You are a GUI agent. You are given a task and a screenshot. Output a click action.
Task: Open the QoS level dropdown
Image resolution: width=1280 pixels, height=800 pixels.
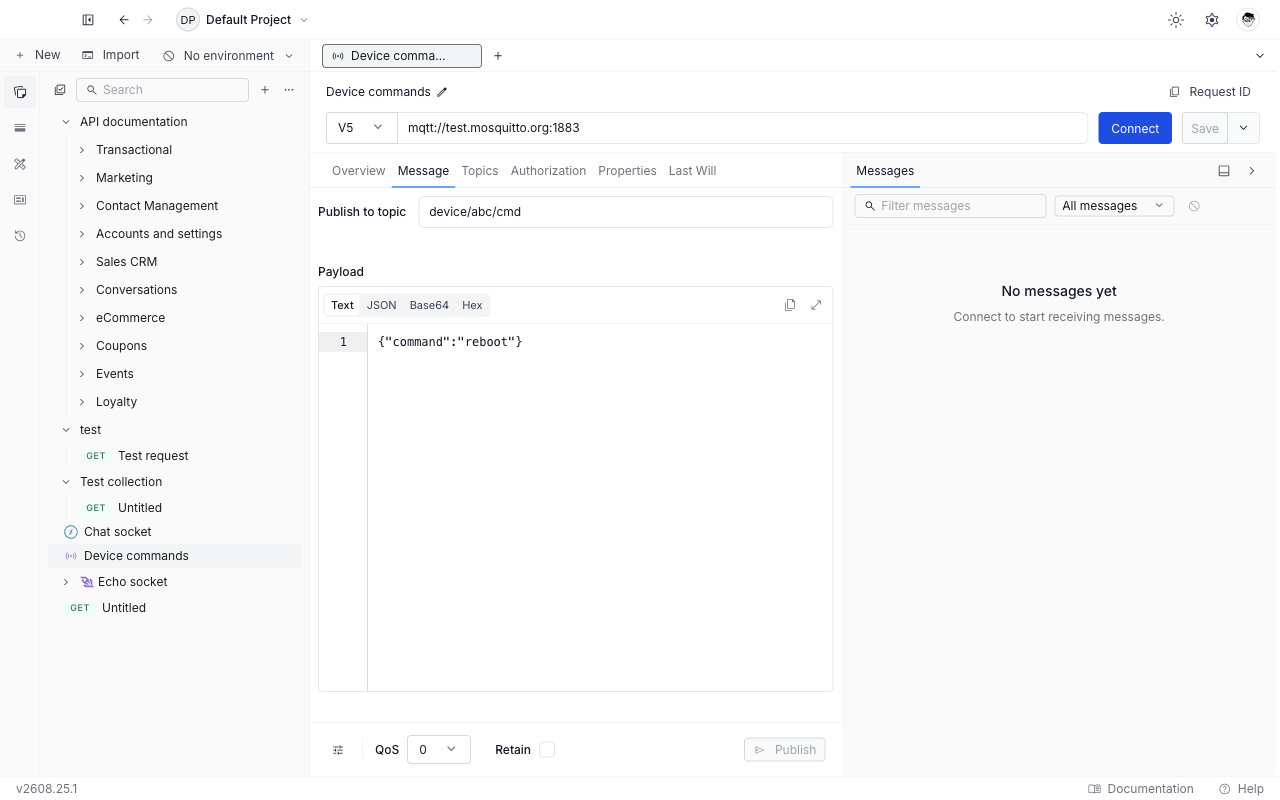439,750
